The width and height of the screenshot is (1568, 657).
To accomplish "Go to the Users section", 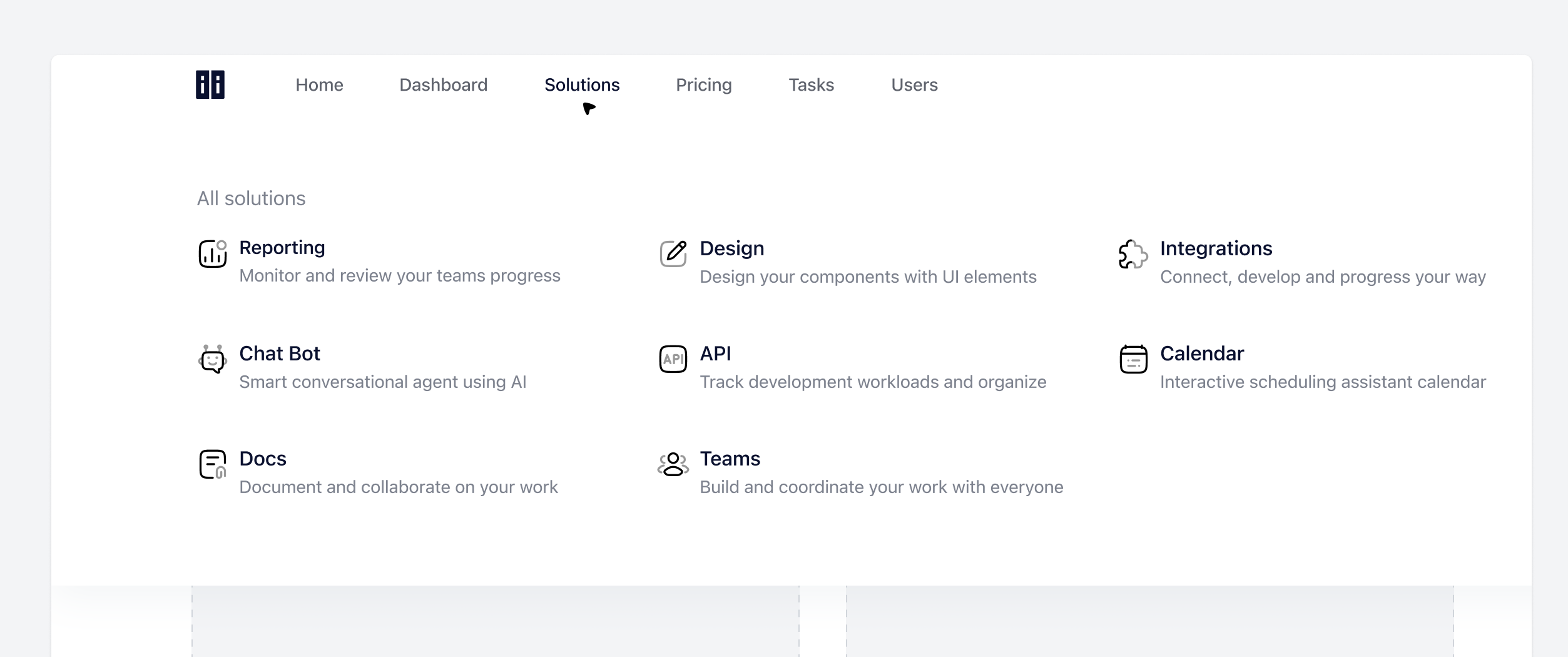I will pos(914,85).
